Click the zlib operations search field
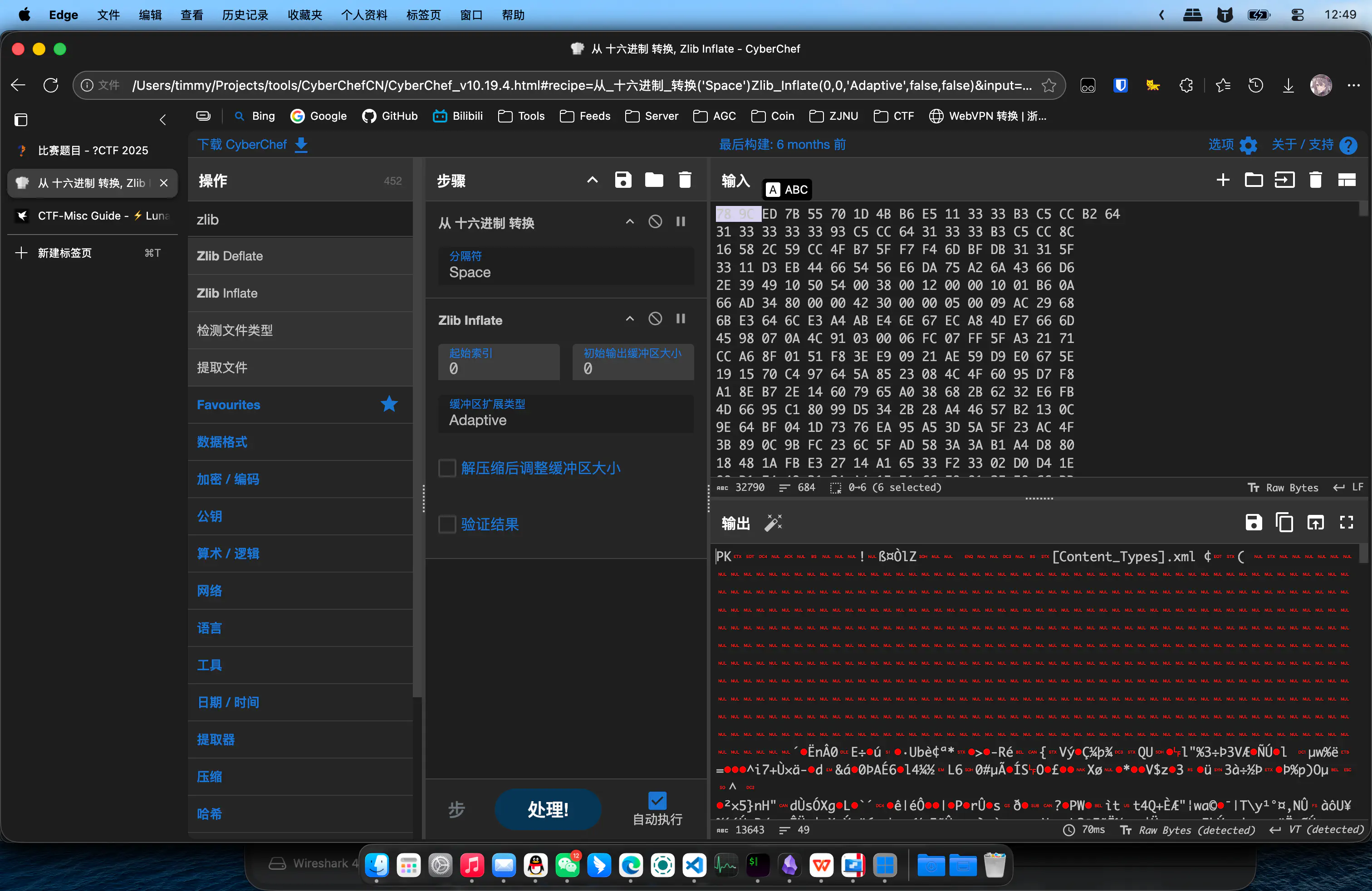This screenshot has height=891, width=1372. click(x=300, y=220)
